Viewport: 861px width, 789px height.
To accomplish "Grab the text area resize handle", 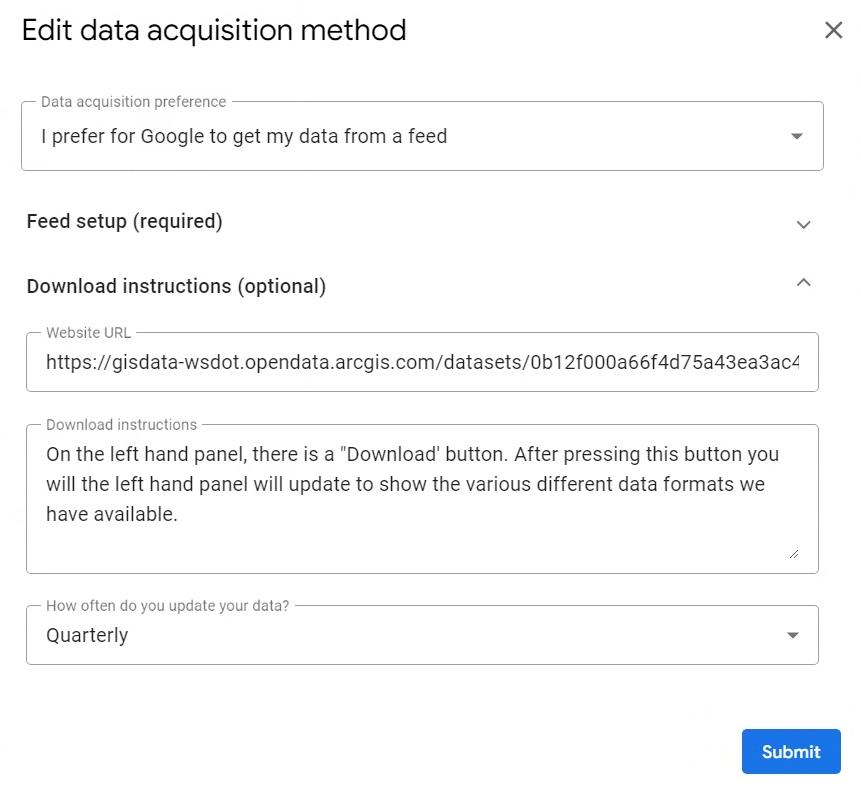I will pos(794,552).
